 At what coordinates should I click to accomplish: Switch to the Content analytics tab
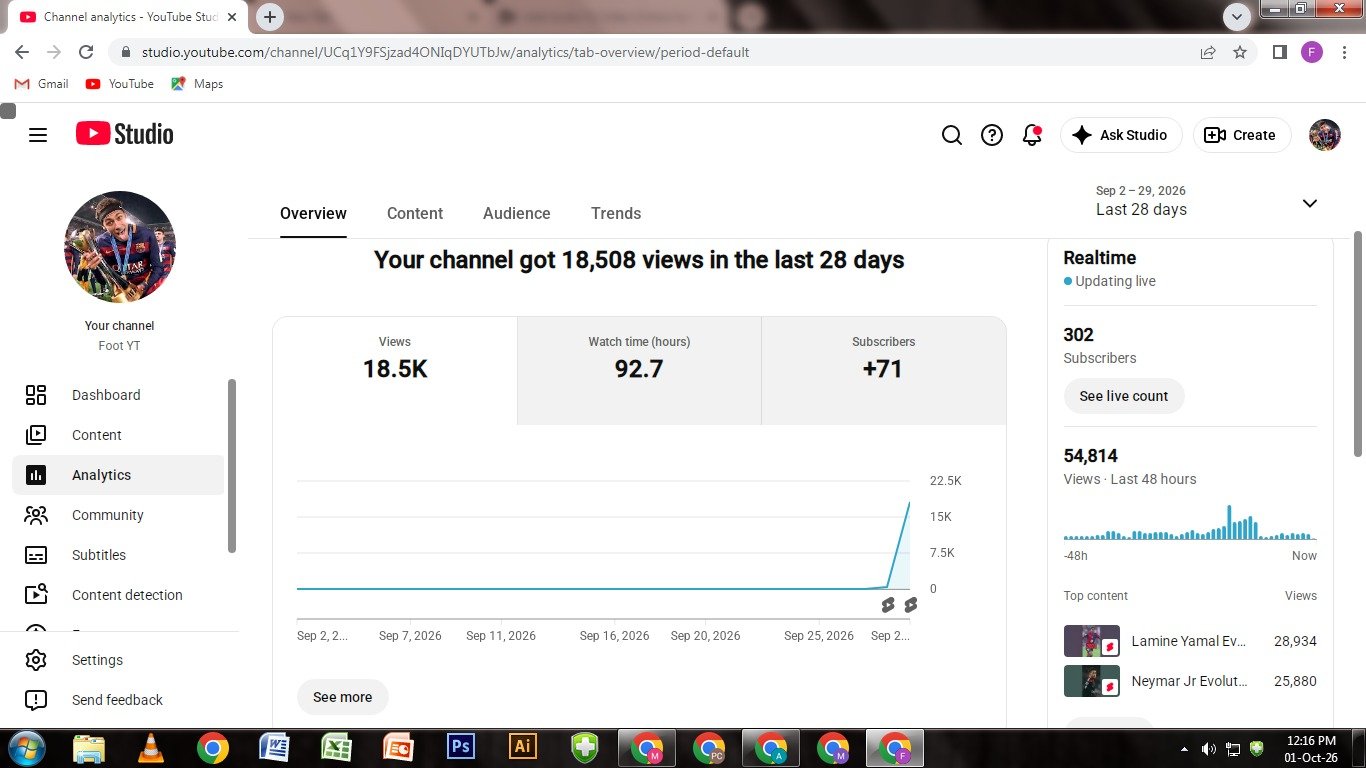click(x=415, y=213)
